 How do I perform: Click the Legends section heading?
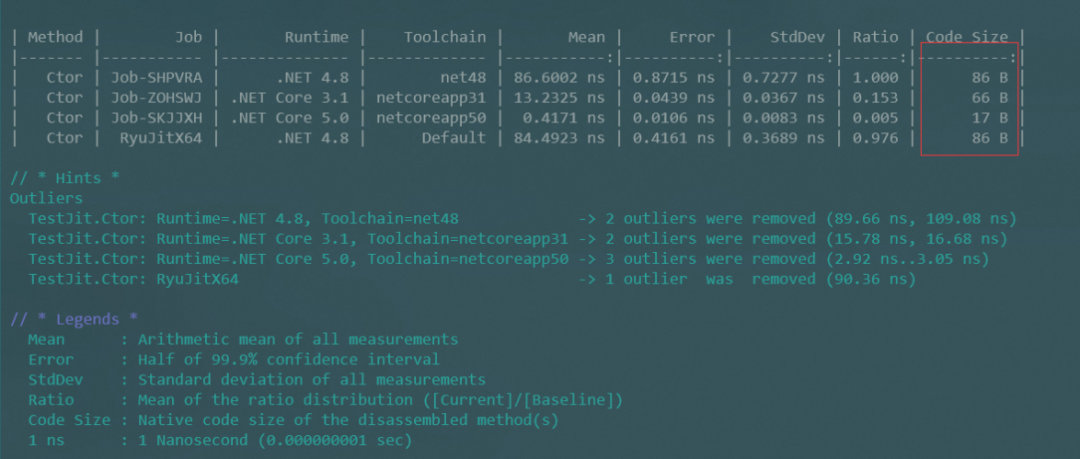point(74,319)
